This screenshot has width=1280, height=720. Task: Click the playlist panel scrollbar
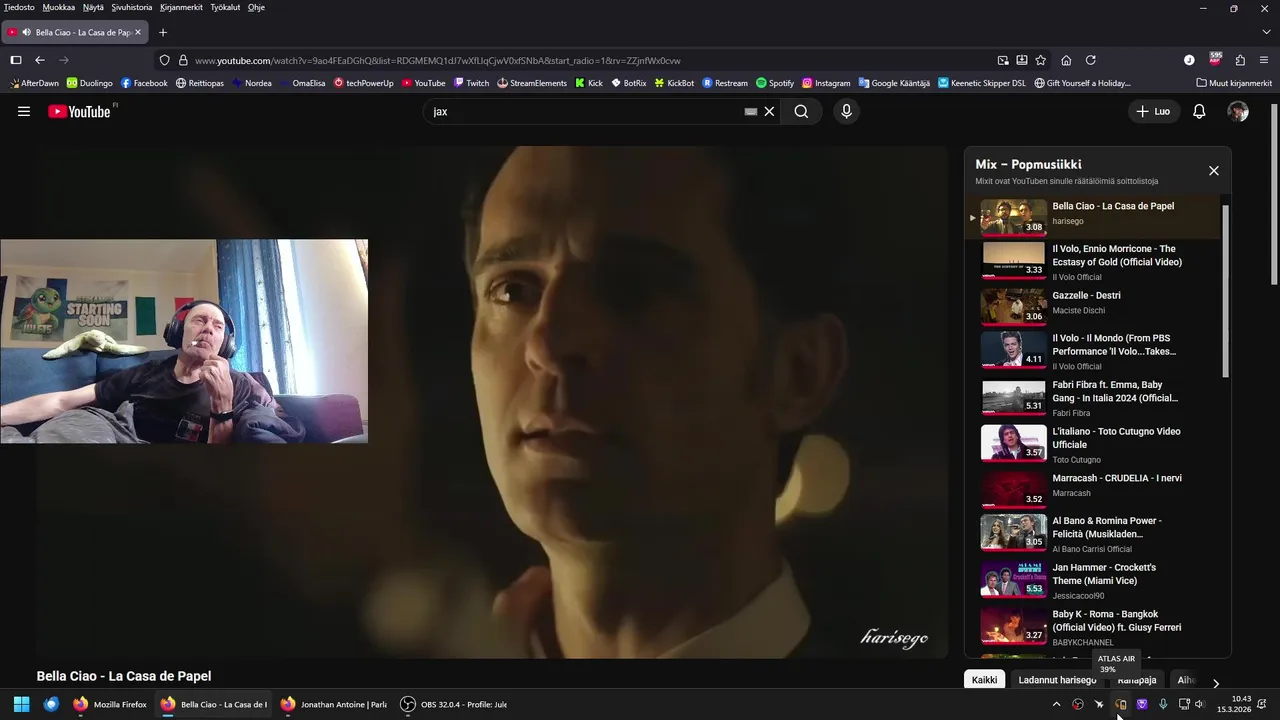(x=1225, y=291)
